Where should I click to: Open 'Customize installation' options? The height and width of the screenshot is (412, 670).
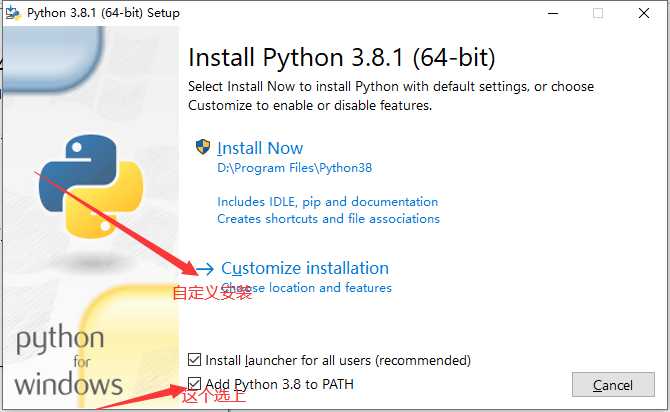pyautogui.click(x=305, y=268)
